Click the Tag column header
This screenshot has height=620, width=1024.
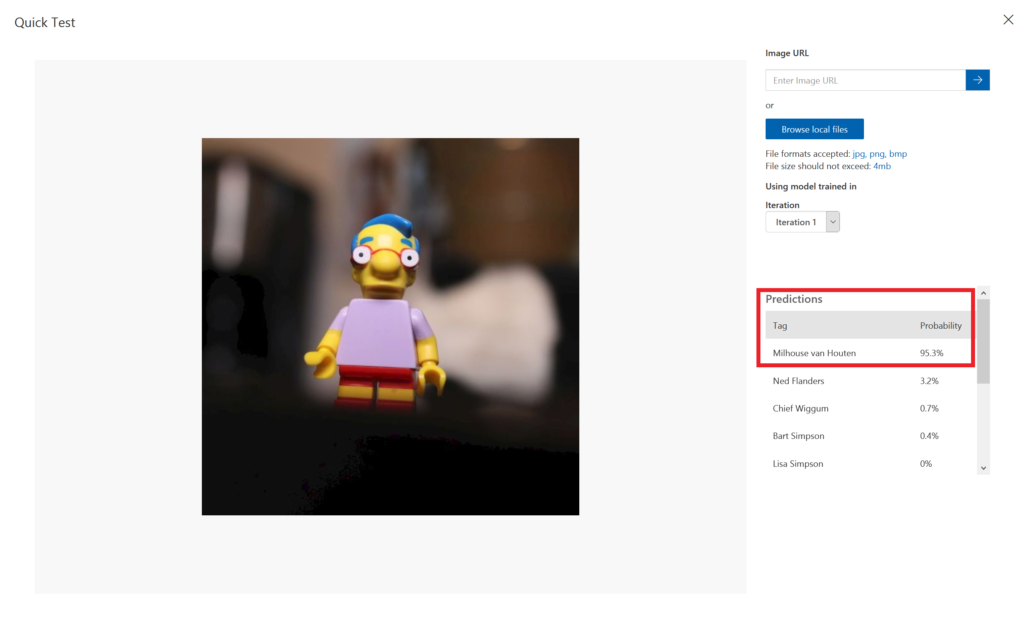tap(780, 325)
